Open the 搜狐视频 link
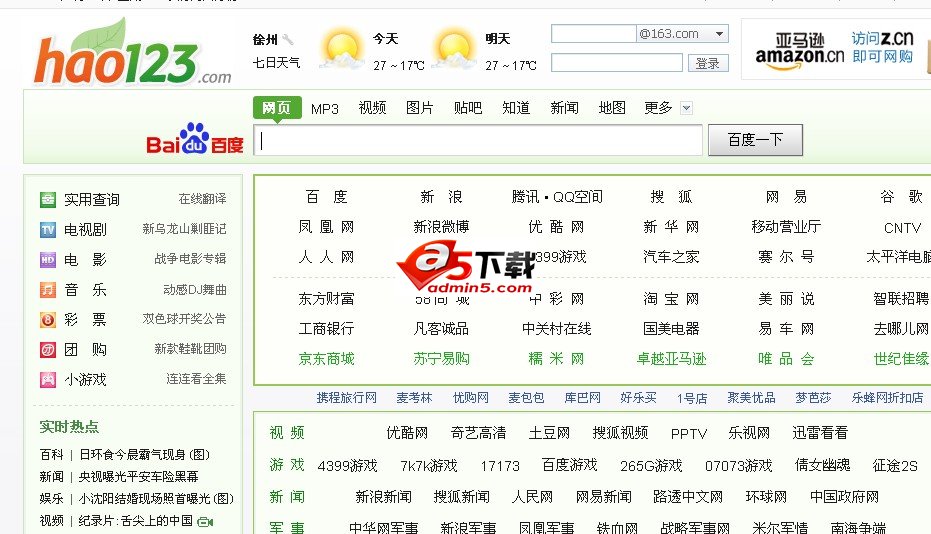 [x=620, y=433]
